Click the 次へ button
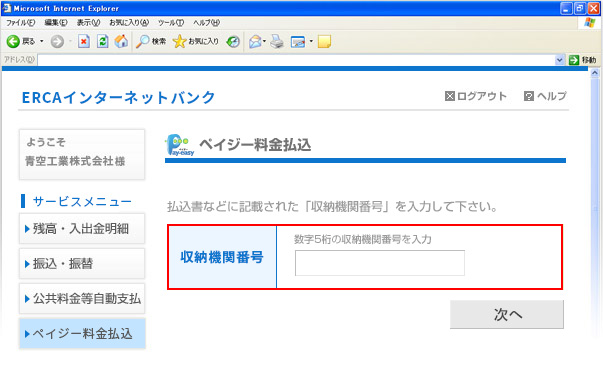 coord(506,315)
